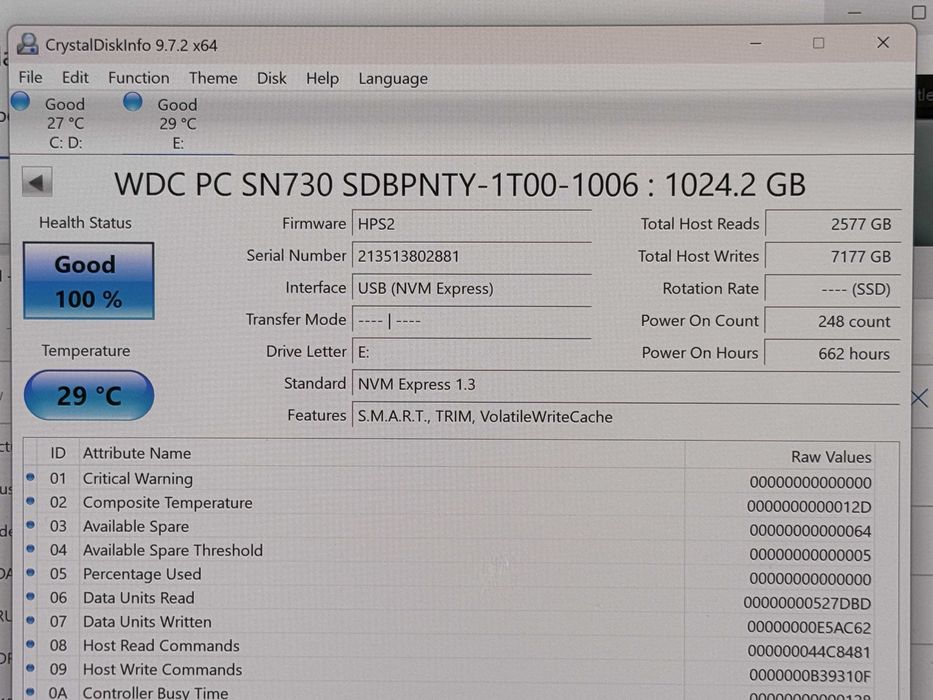Open the Function menu
Image resolution: width=933 pixels, height=700 pixels.
[x=139, y=78]
